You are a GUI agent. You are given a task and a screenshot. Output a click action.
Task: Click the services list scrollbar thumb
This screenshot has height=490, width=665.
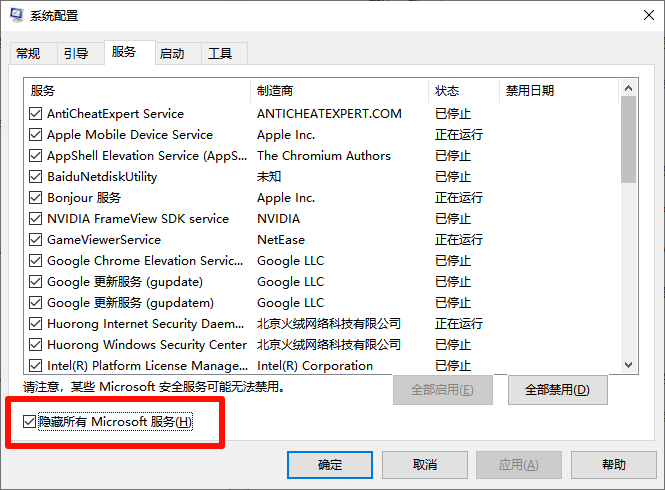[629, 140]
